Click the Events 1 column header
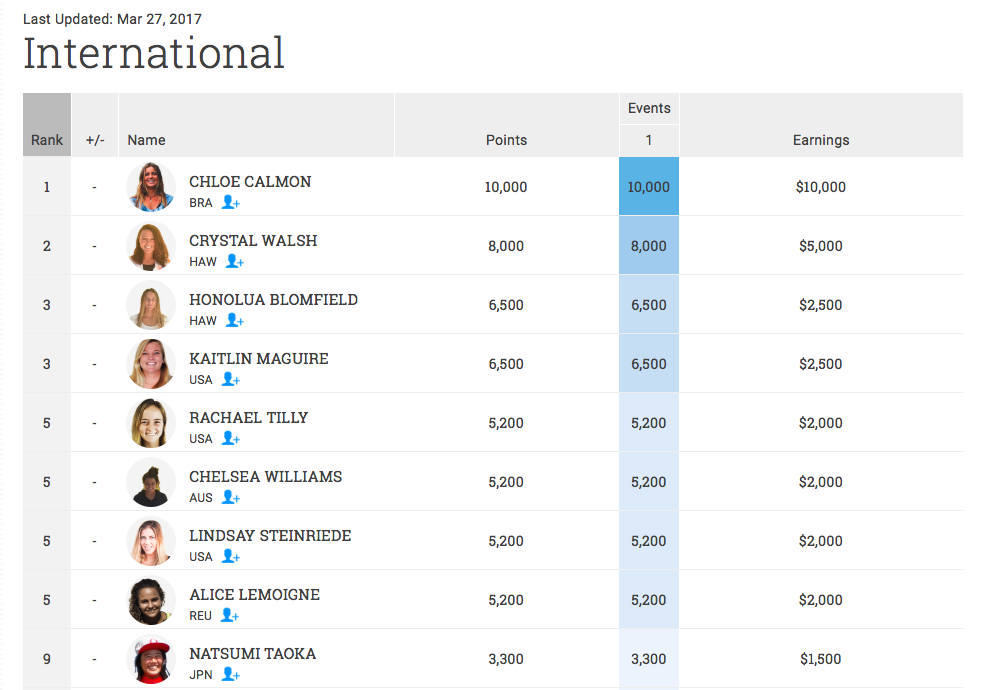 649,140
